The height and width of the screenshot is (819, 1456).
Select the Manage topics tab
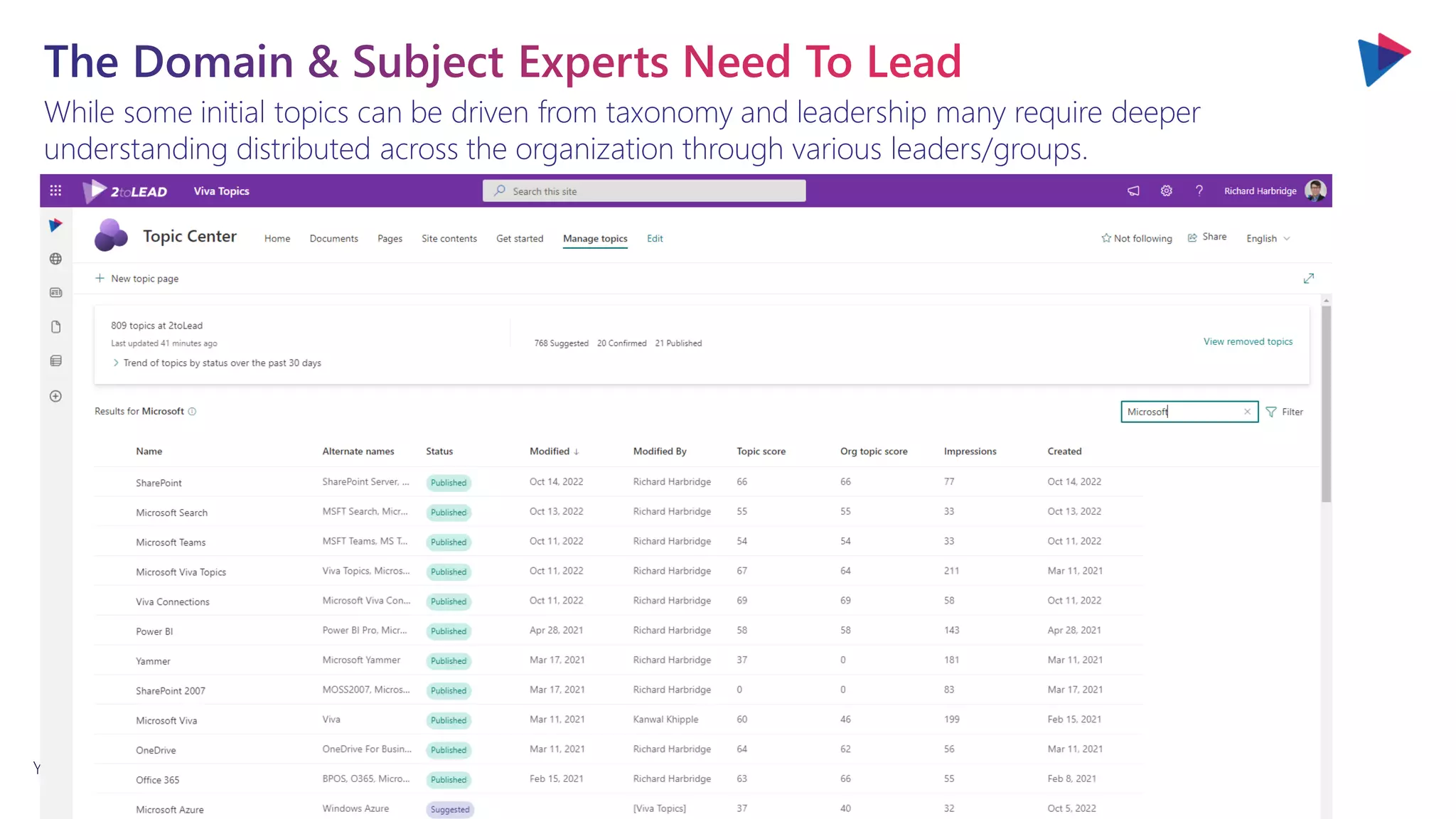click(595, 239)
